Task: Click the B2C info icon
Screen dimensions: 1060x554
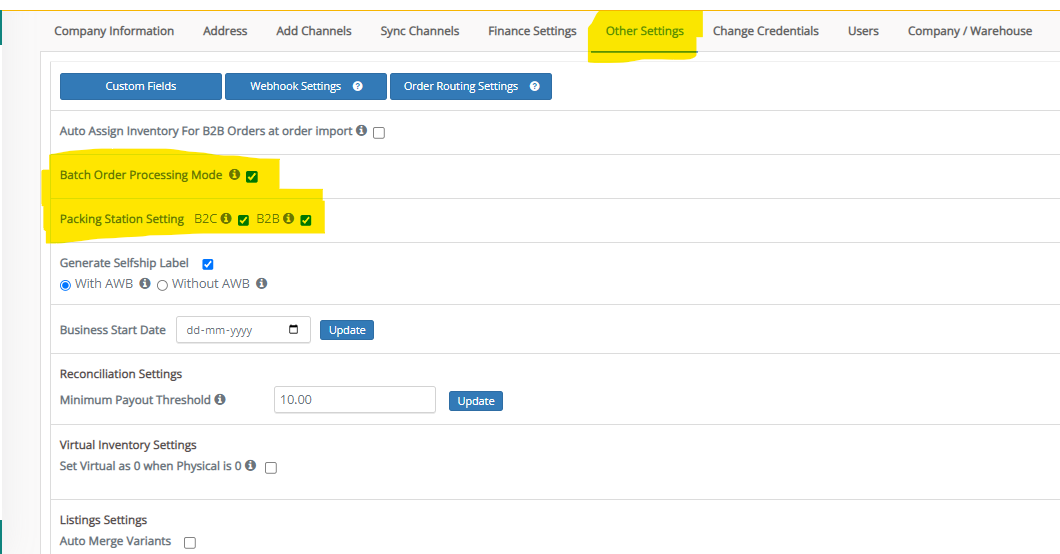Action: coord(226,218)
